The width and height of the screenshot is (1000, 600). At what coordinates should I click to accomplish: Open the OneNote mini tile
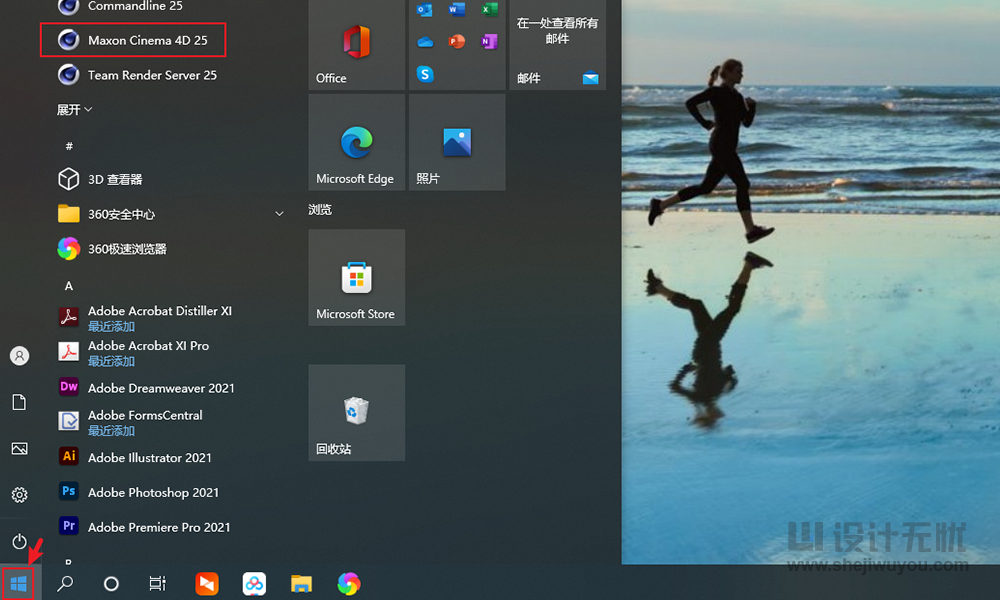489,42
